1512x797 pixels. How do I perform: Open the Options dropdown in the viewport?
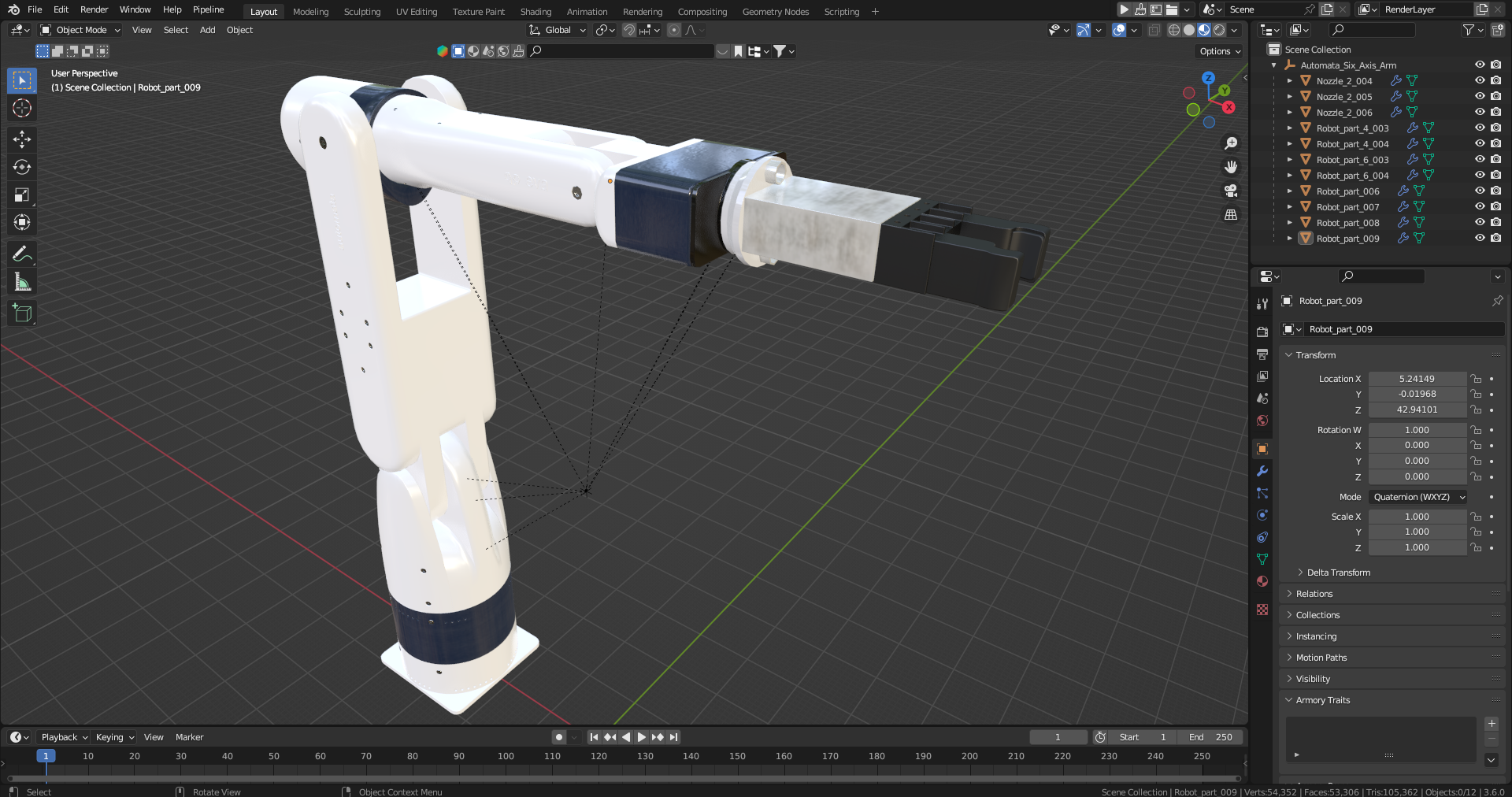click(x=1220, y=51)
